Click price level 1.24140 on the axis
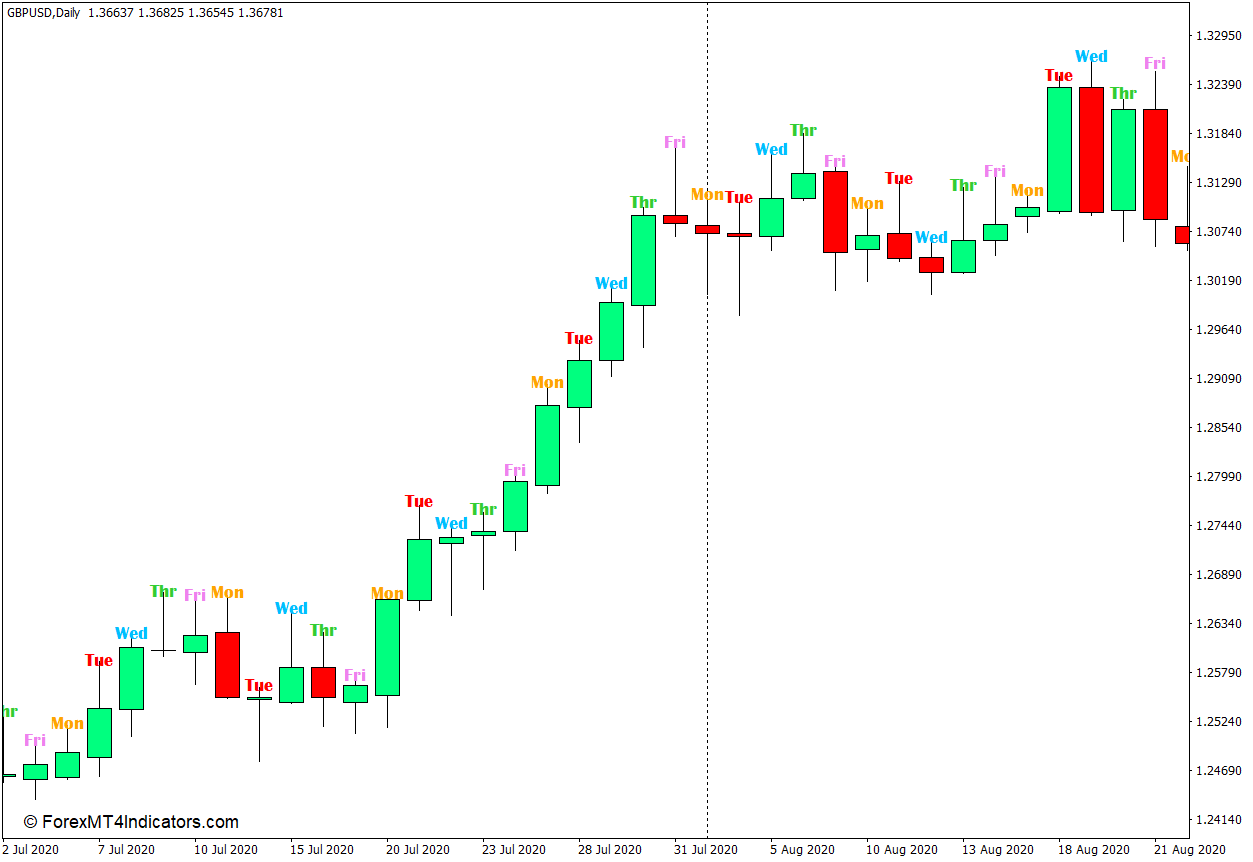The height and width of the screenshot is (862, 1253). (x=1218, y=820)
